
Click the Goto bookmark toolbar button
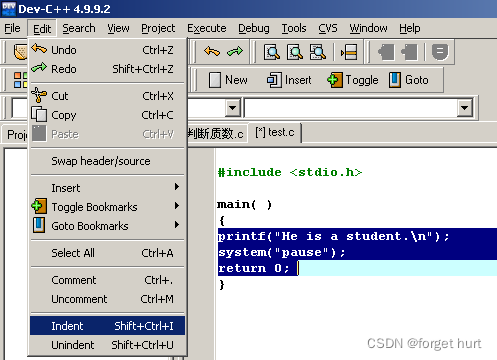[x=408, y=80]
